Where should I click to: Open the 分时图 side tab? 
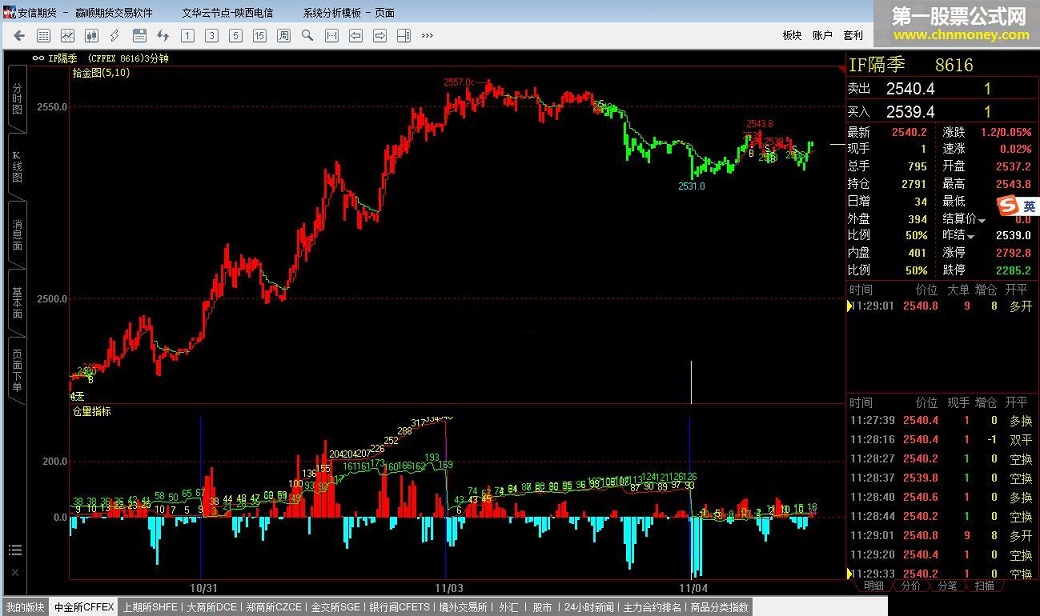(x=17, y=98)
